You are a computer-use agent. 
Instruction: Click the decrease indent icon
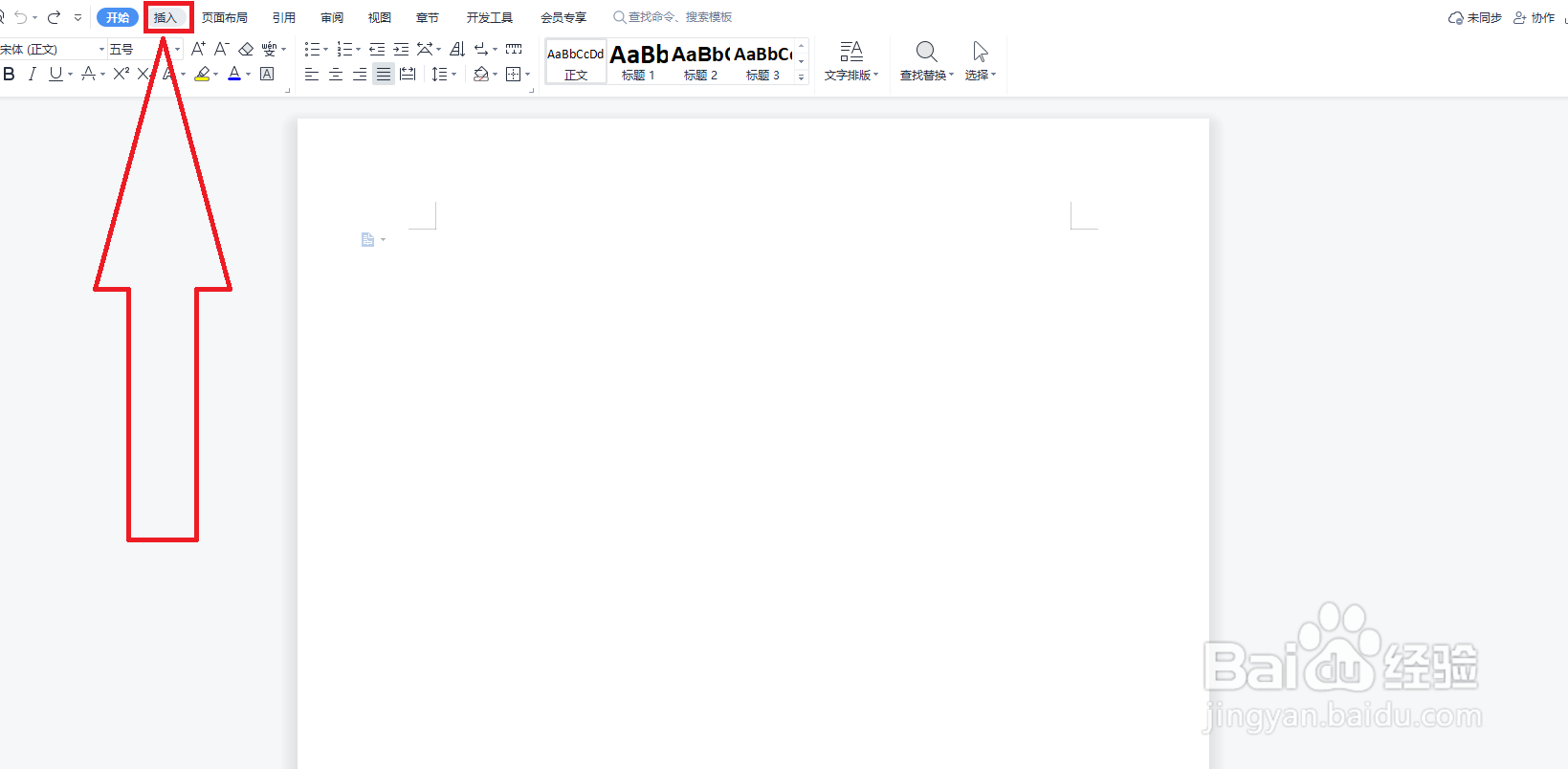tap(377, 49)
